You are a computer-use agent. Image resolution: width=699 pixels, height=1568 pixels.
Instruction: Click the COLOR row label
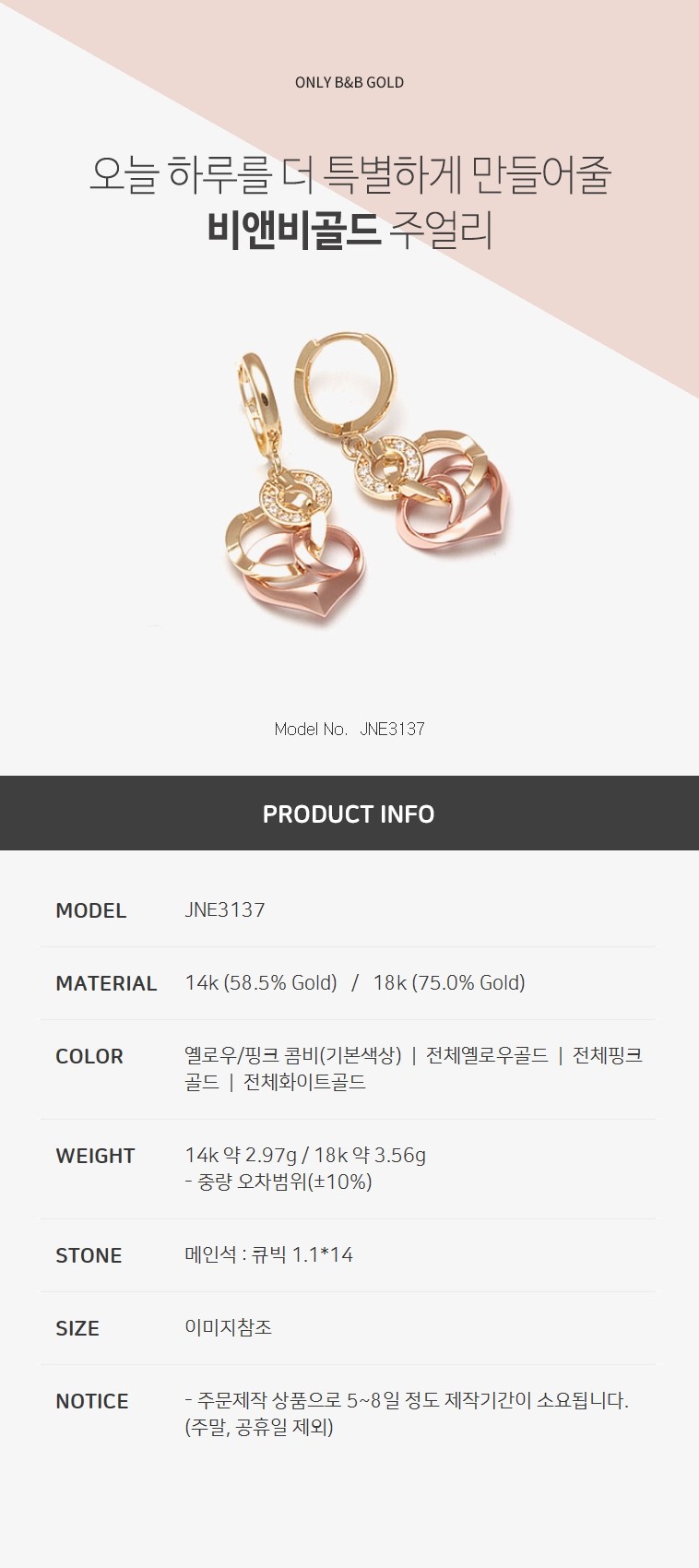tap(89, 1056)
